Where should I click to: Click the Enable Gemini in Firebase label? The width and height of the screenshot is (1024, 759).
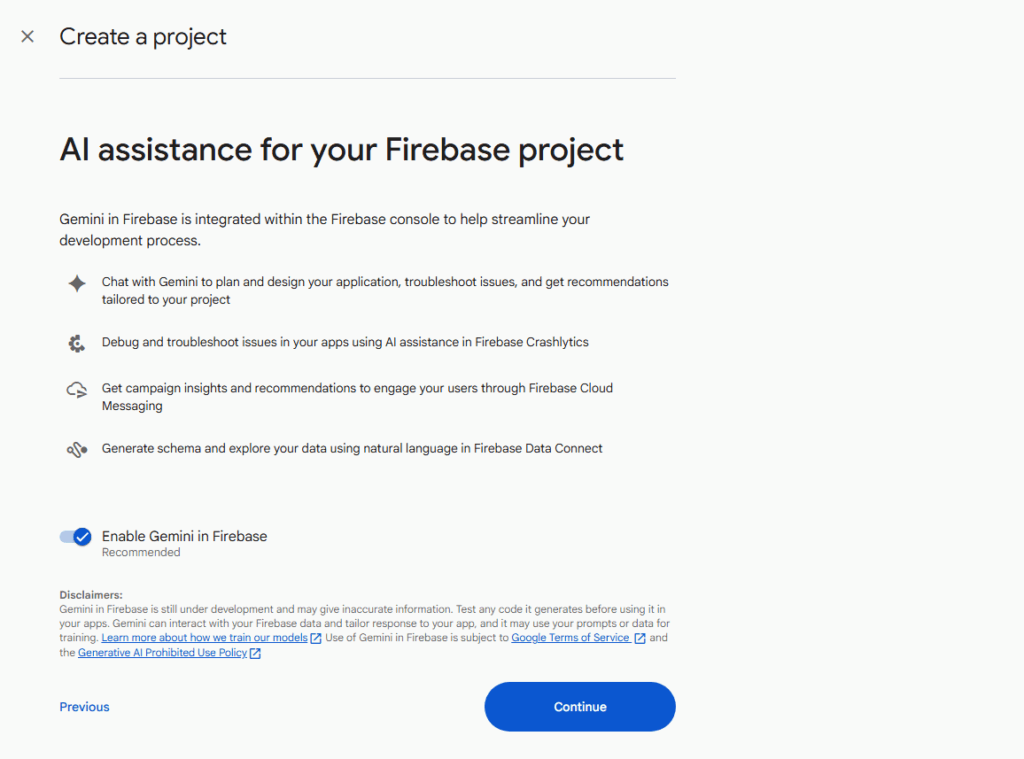184,536
